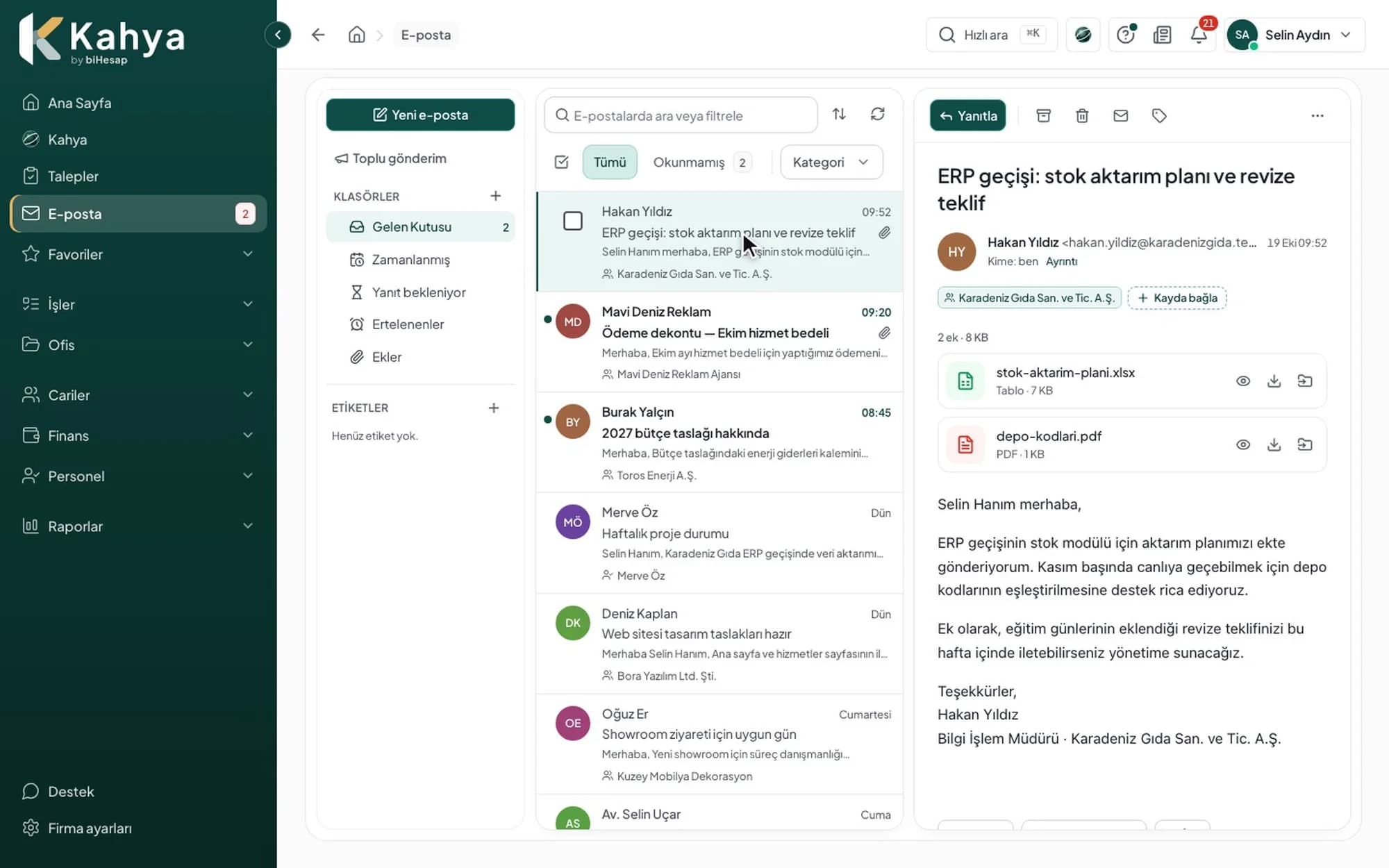Compose with Yeni e-posta button
This screenshot has height=868, width=1389.
coord(420,115)
